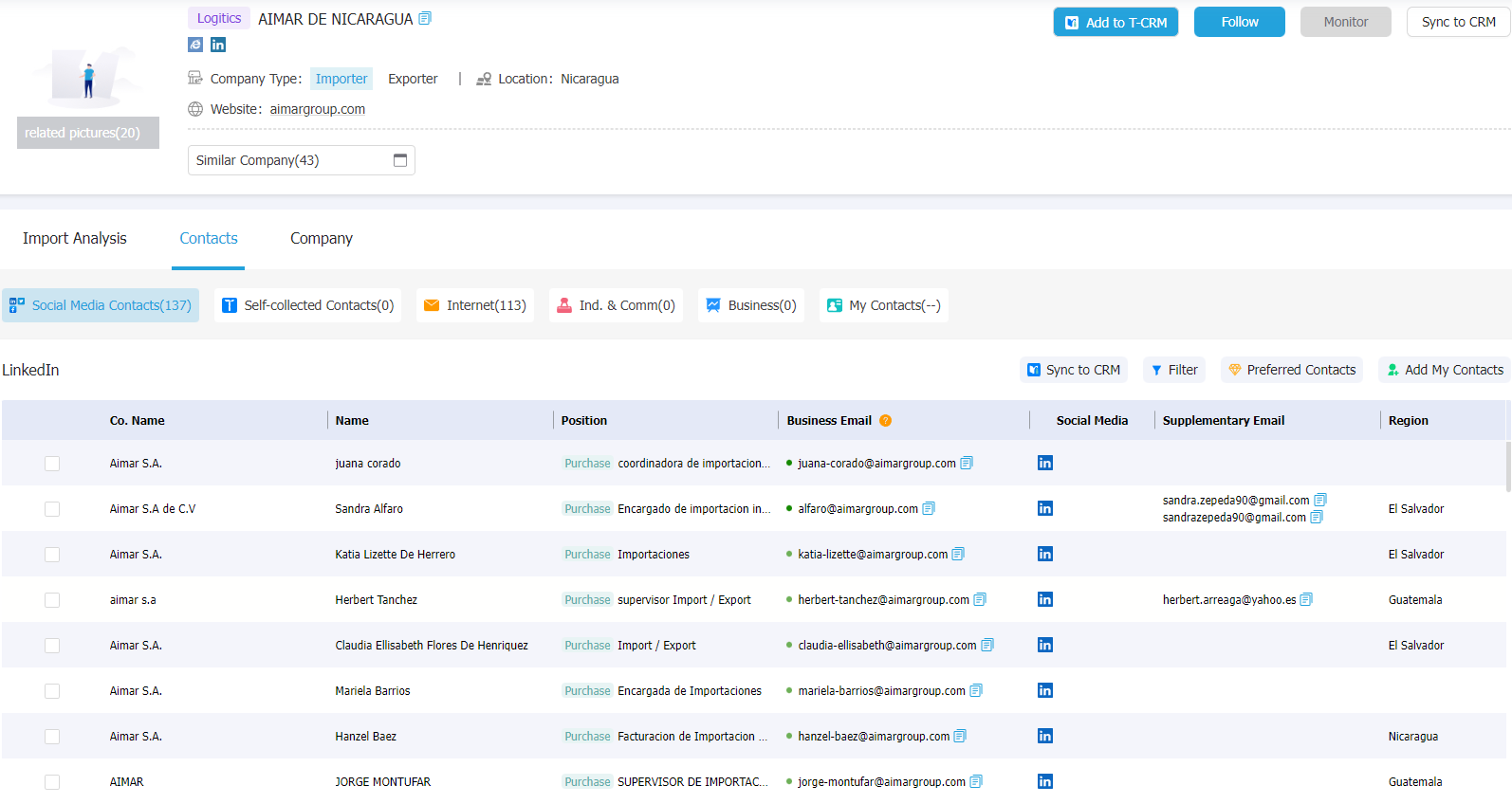Open LinkedIn profile of JORGE MONTUFAR

point(1045,781)
